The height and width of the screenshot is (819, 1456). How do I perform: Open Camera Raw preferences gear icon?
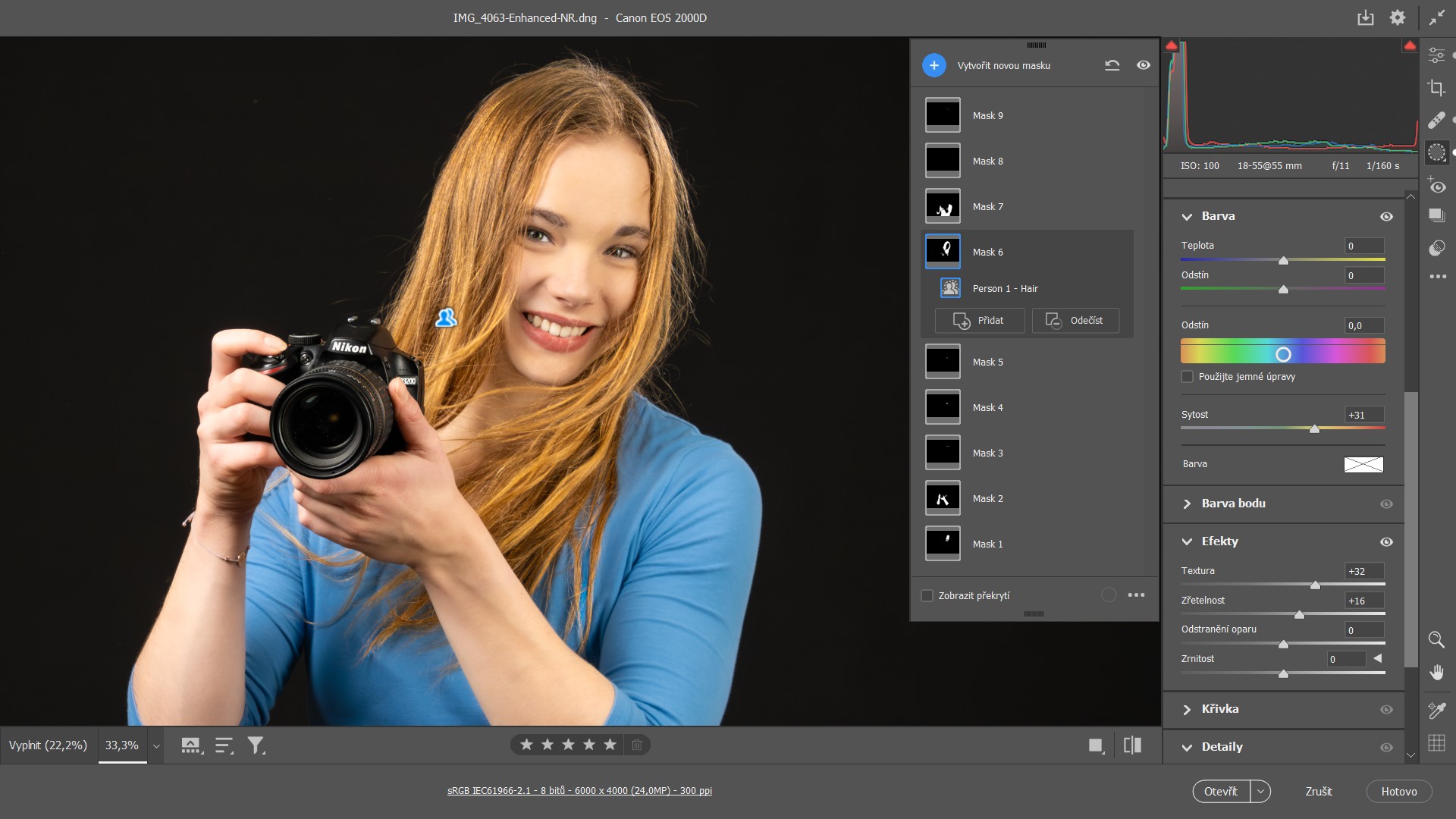click(x=1398, y=17)
